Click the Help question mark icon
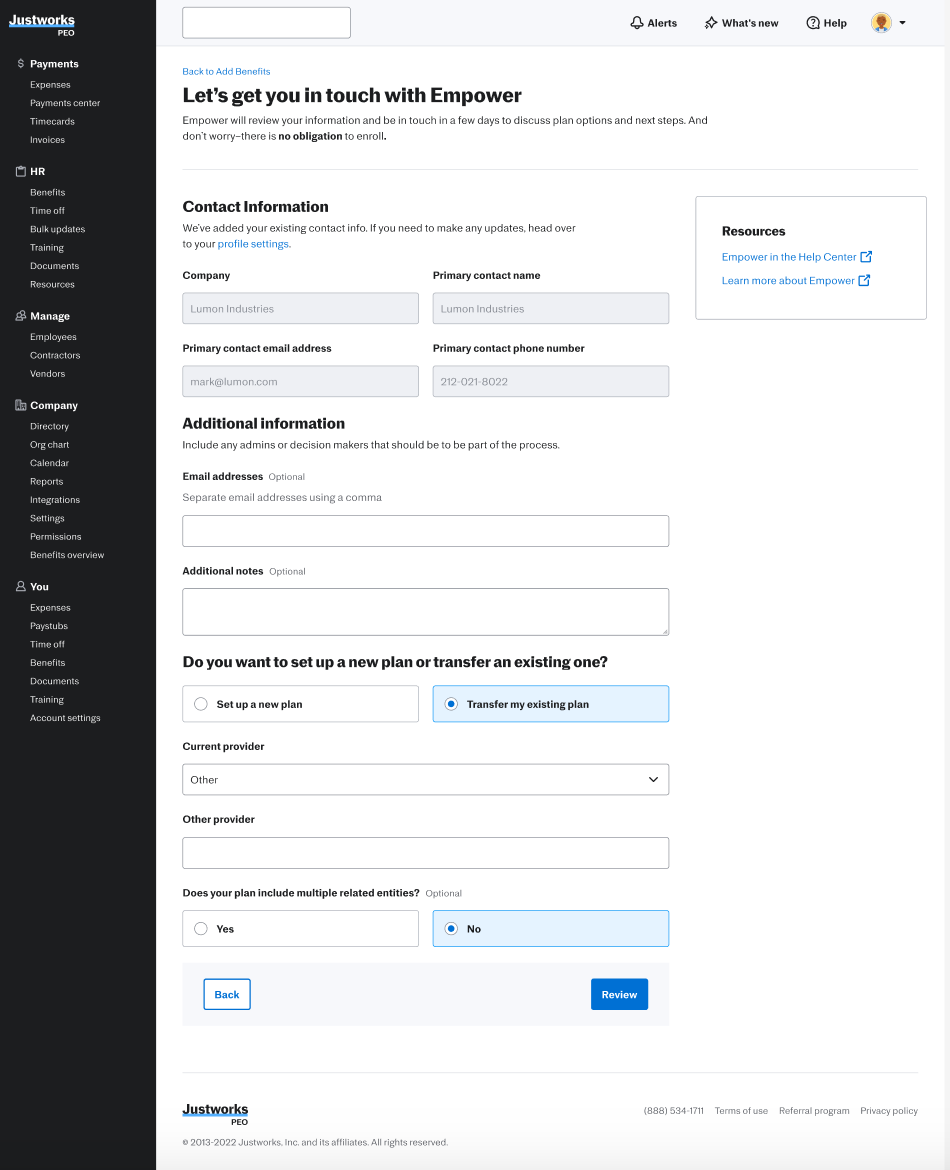 [x=813, y=23]
